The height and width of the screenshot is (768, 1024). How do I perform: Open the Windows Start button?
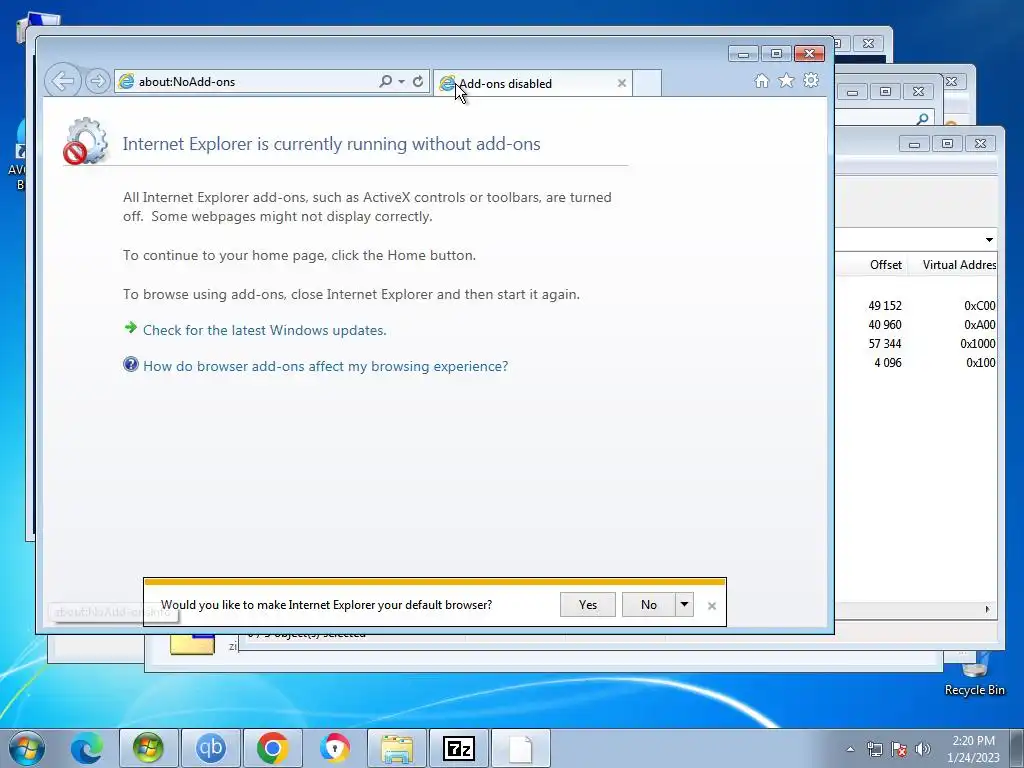point(27,748)
